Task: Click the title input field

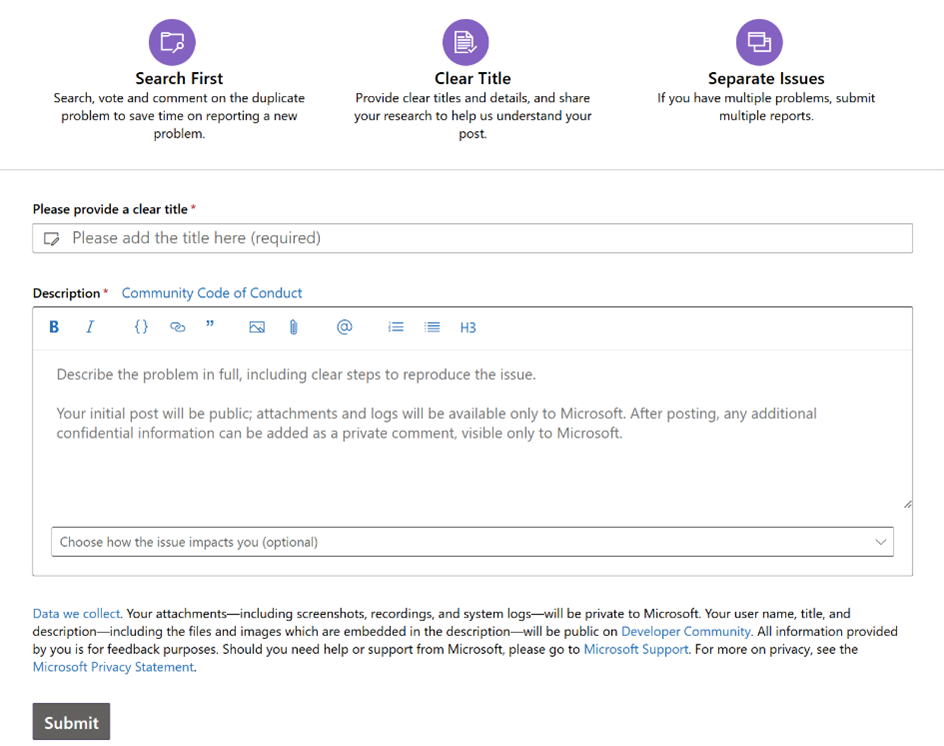Action: (473, 238)
